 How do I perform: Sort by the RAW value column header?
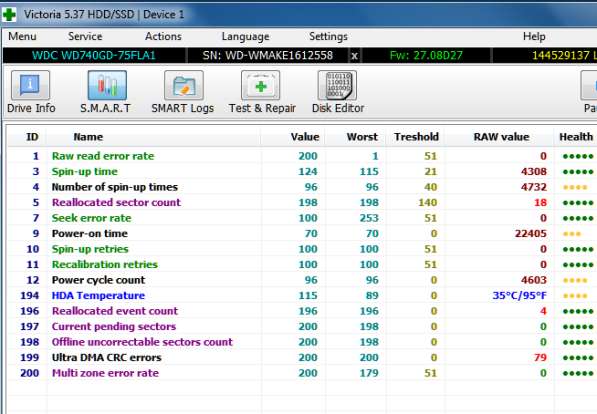point(501,137)
